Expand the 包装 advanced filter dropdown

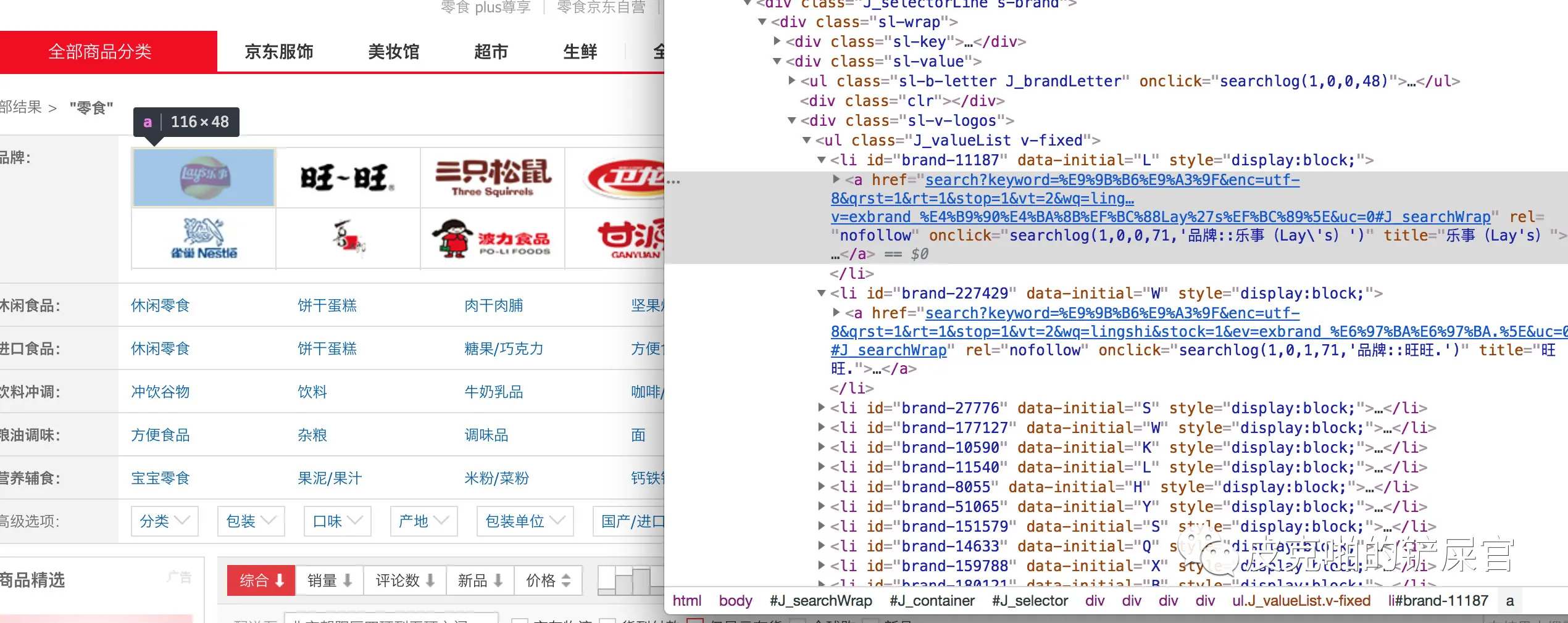click(251, 521)
